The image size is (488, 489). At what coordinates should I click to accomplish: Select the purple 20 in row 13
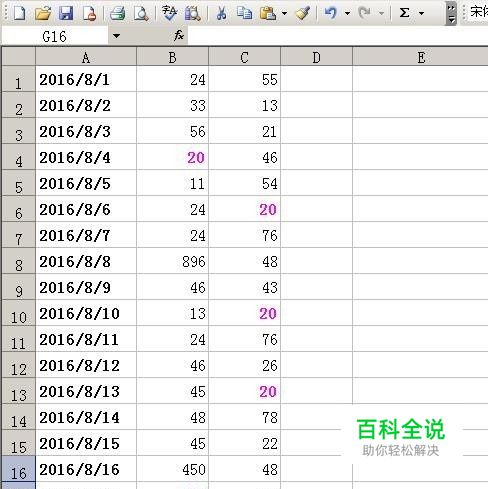[244, 391]
